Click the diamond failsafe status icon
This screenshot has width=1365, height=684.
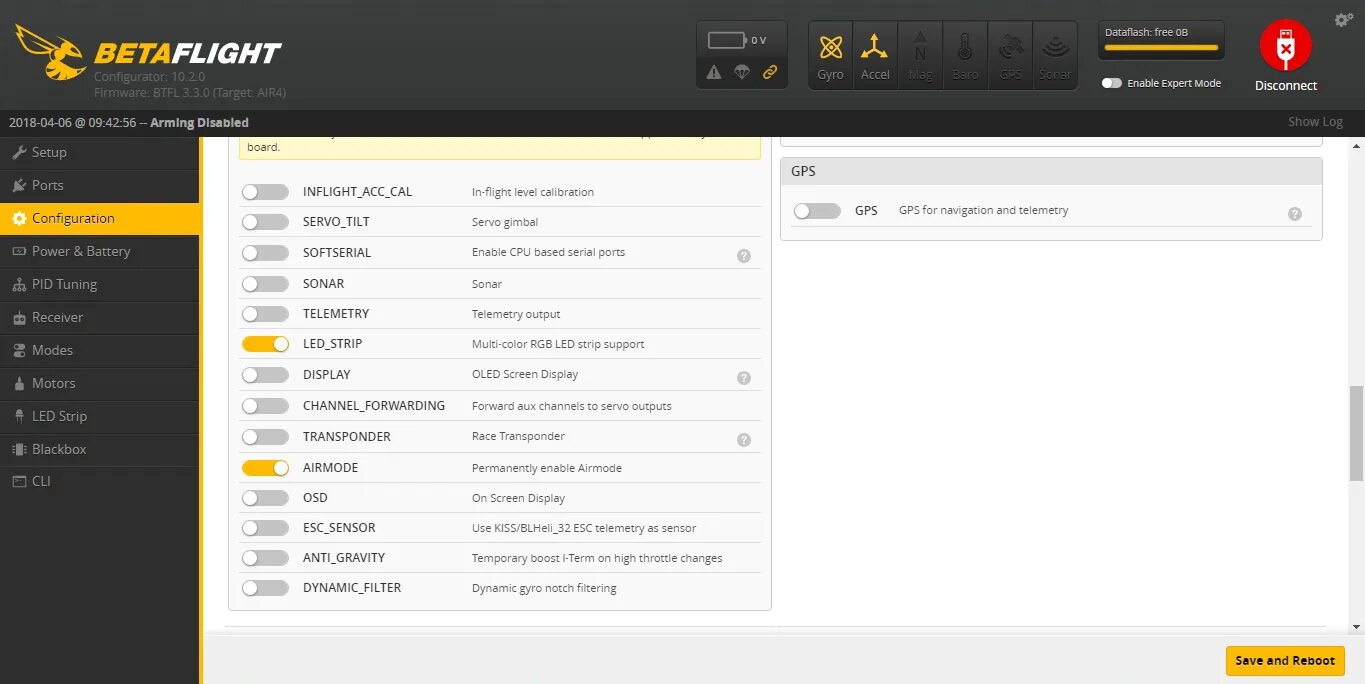click(742, 72)
